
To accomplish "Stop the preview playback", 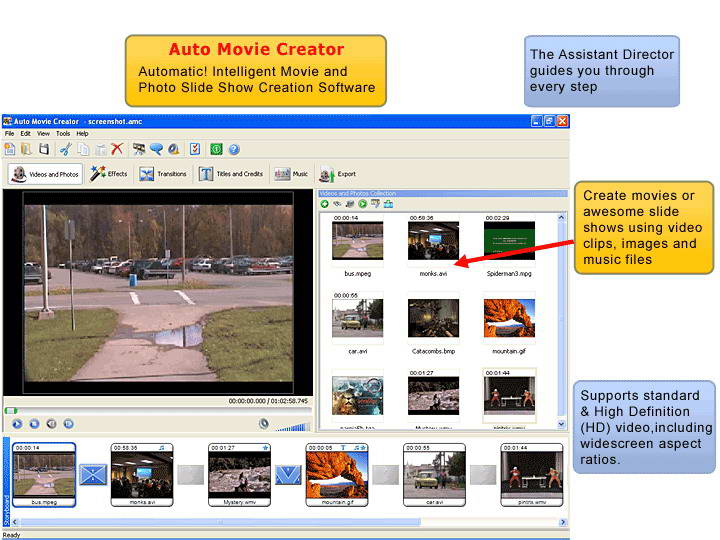I will tap(34, 424).
